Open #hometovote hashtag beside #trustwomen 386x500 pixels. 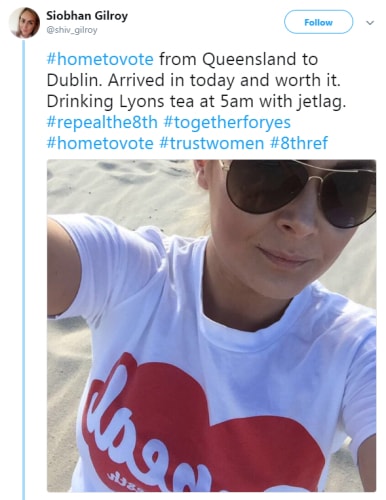100,143
